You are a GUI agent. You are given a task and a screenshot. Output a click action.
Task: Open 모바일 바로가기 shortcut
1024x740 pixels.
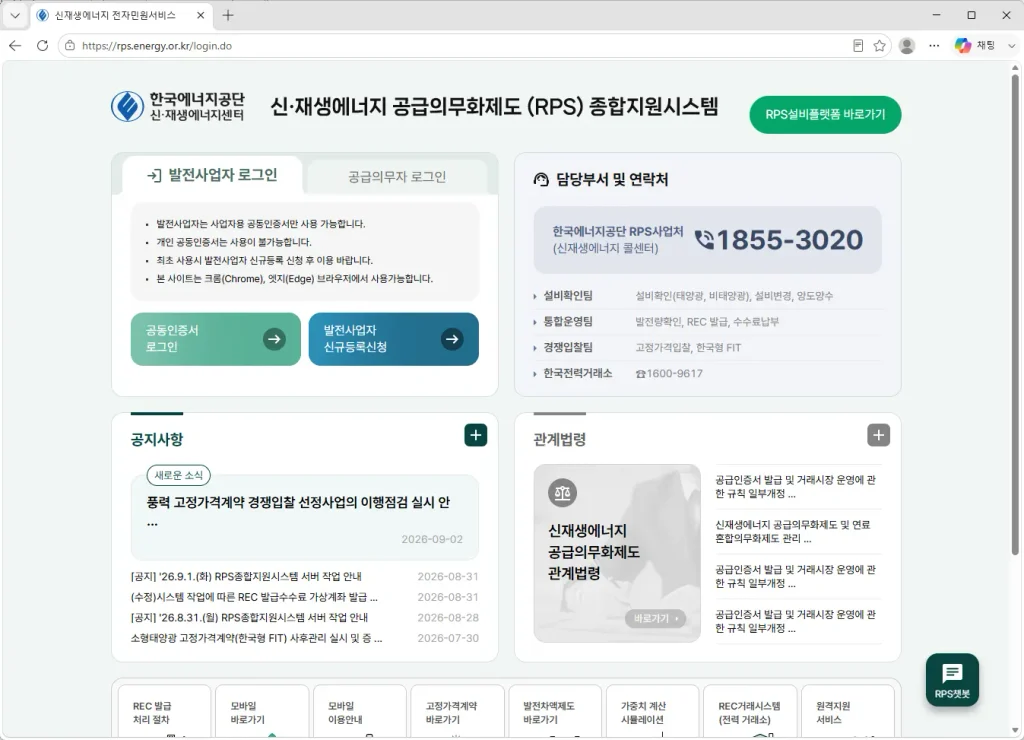[x=262, y=712]
